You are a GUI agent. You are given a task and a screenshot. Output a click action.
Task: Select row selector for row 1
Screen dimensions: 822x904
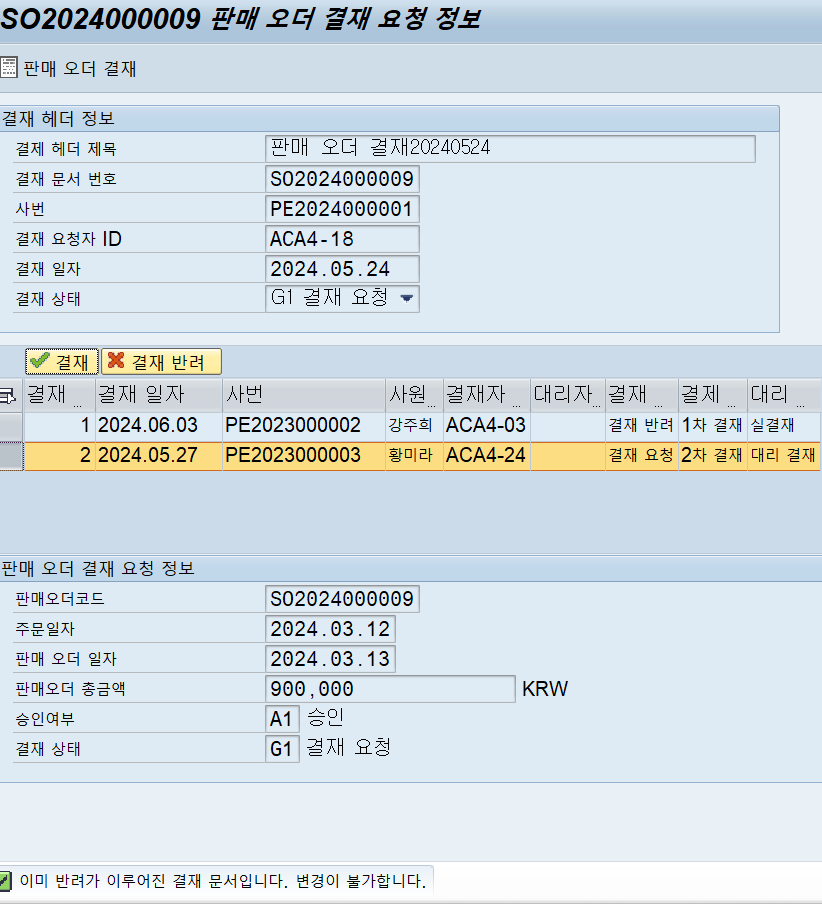[x=11, y=427]
